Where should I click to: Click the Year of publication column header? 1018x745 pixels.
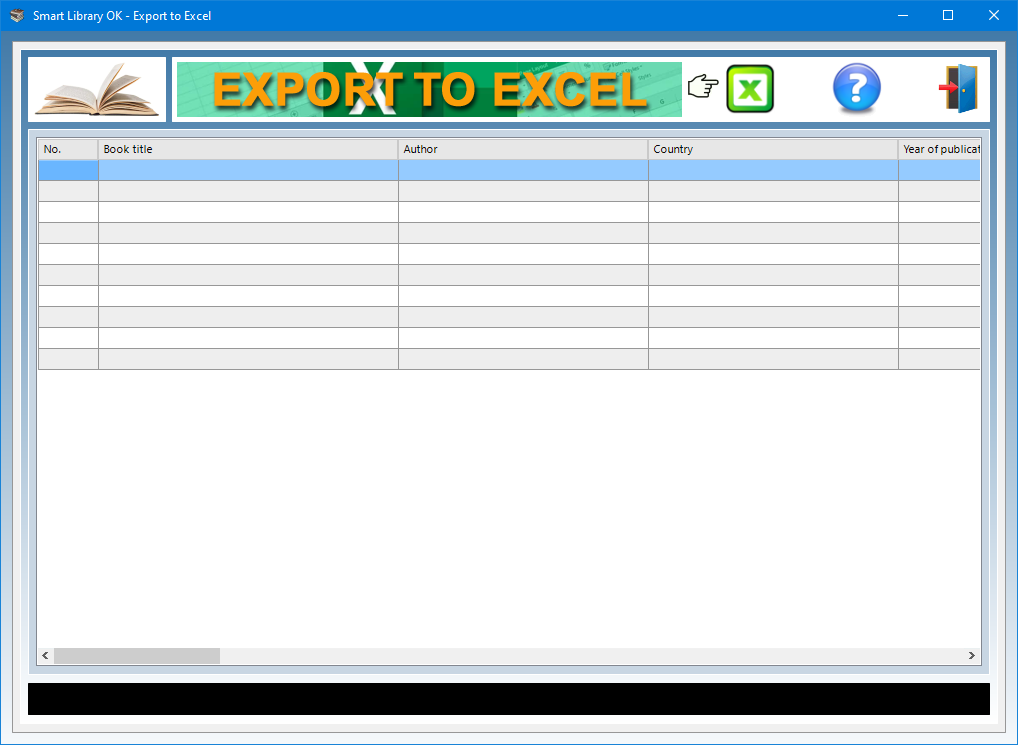(939, 149)
